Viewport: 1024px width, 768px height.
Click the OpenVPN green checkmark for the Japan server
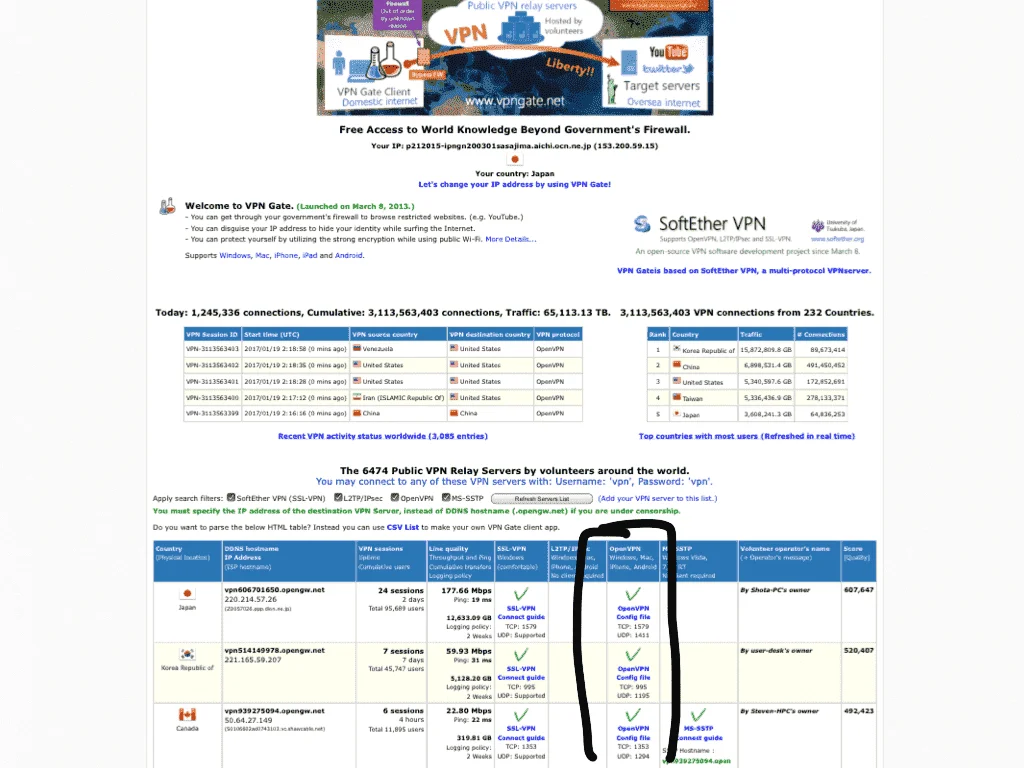tap(633, 594)
